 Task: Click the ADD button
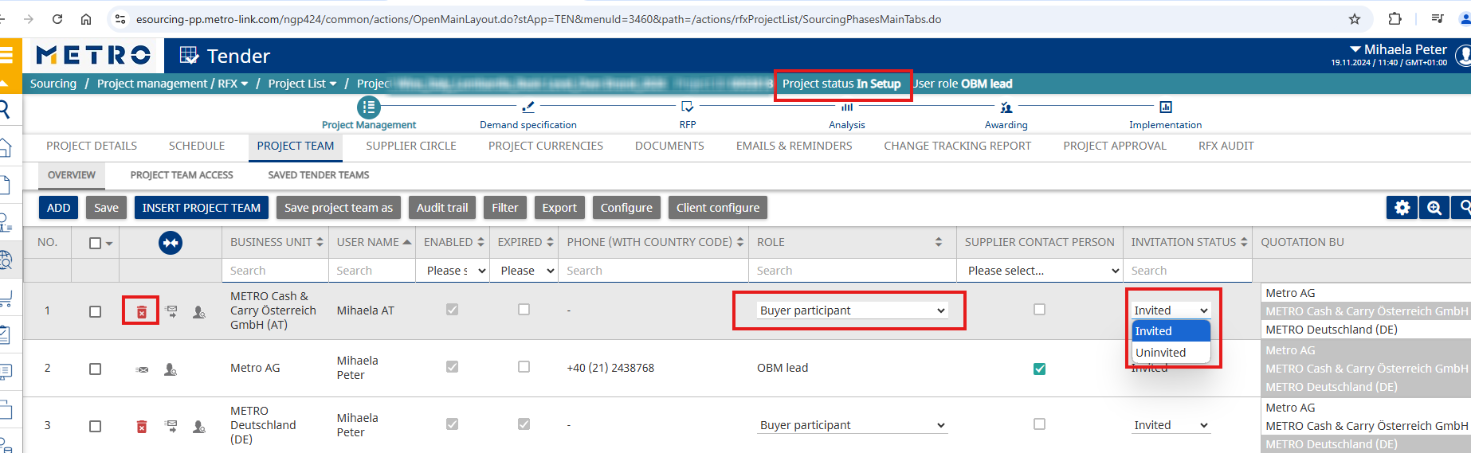pyautogui.click(x=59, y=208)
